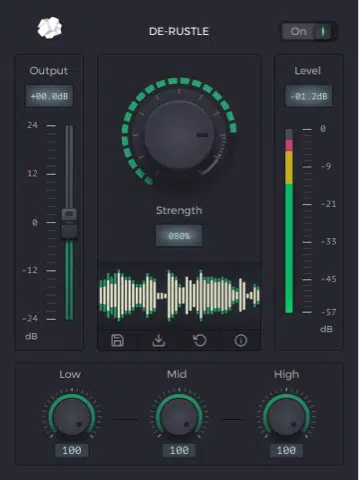
Task: Click the 12 mark on Output scale
Action: tap(32, 174)
